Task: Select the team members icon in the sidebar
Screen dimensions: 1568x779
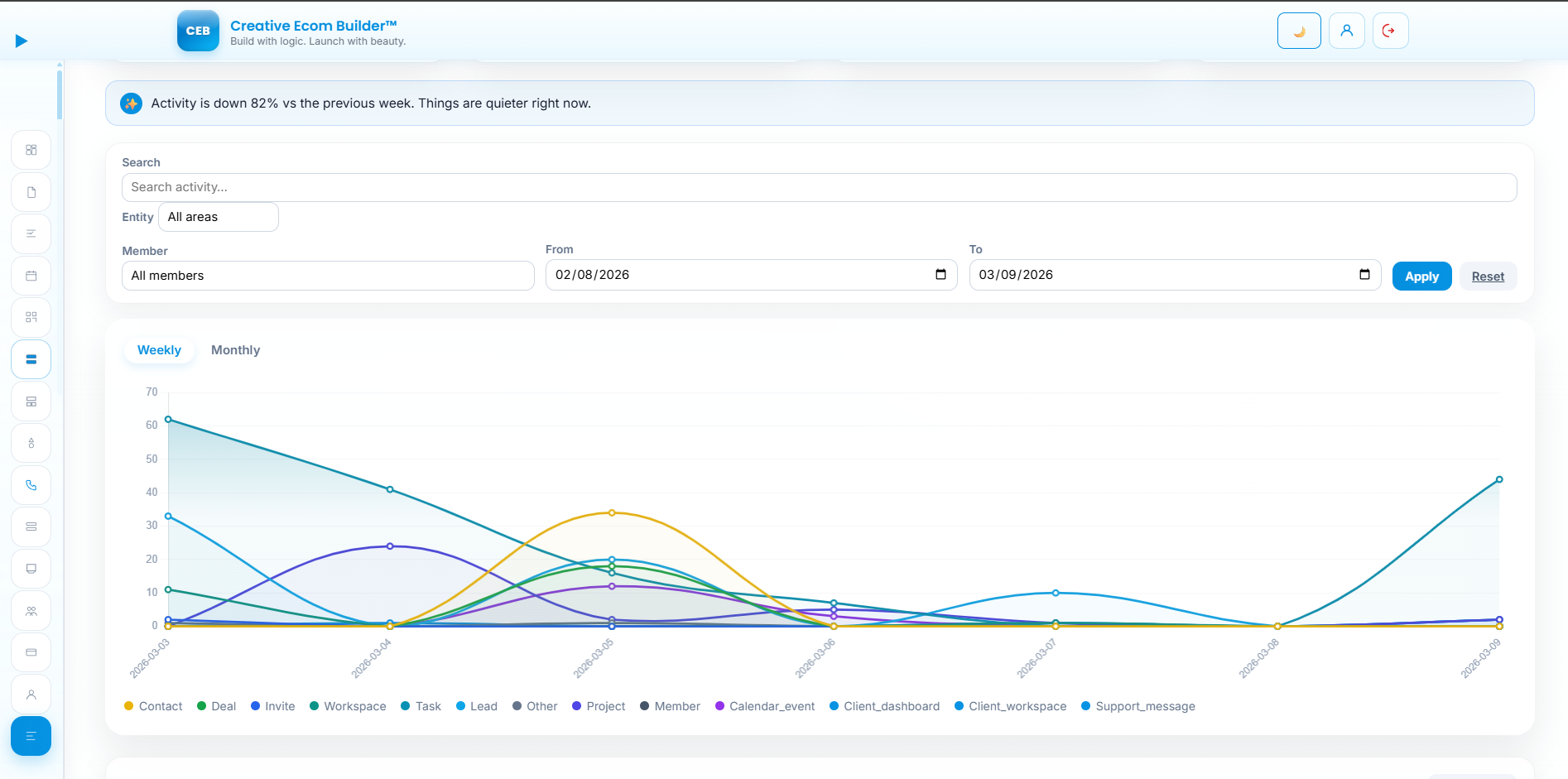Action: (31, 610)
